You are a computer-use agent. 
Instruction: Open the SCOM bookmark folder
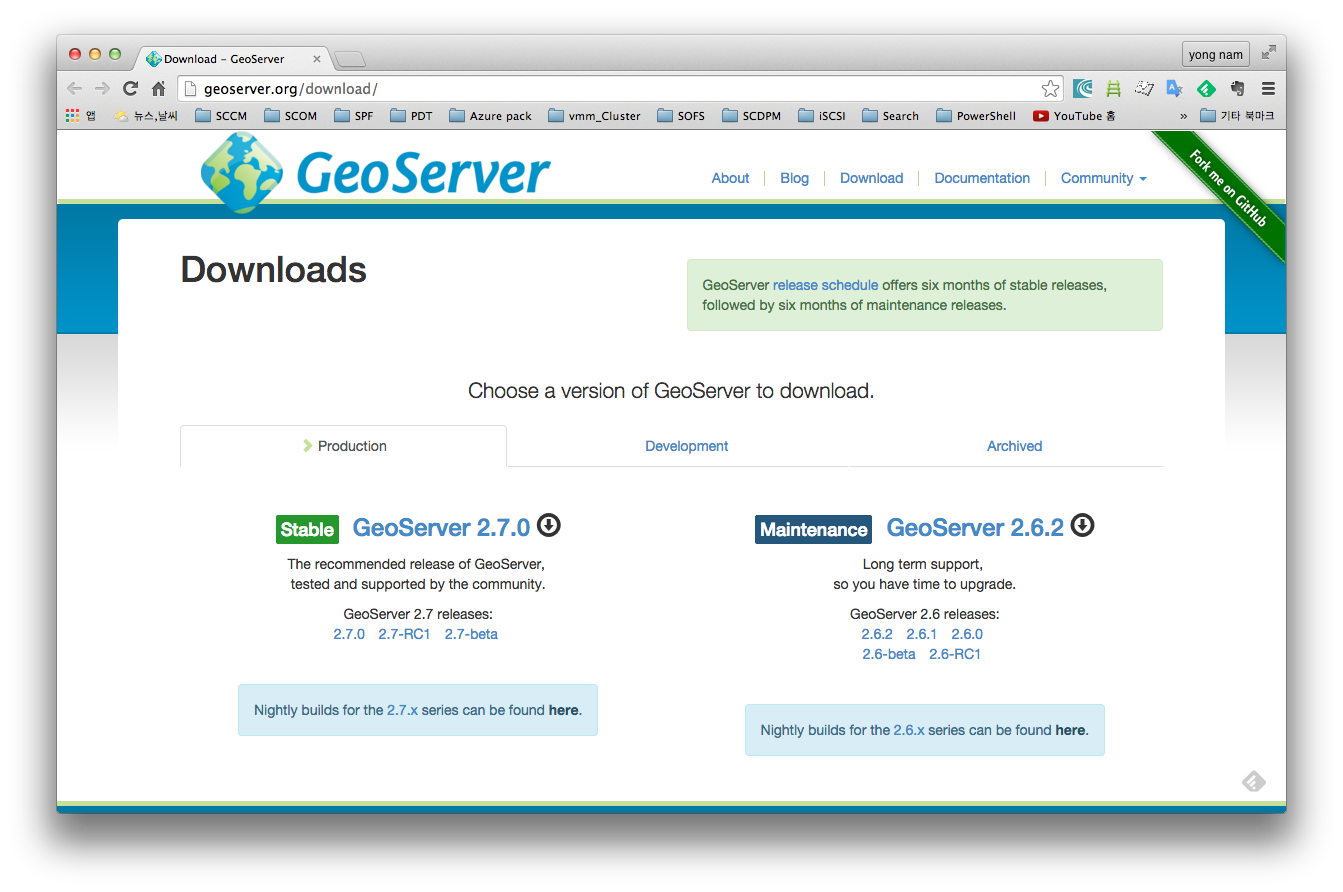(290, 116)
